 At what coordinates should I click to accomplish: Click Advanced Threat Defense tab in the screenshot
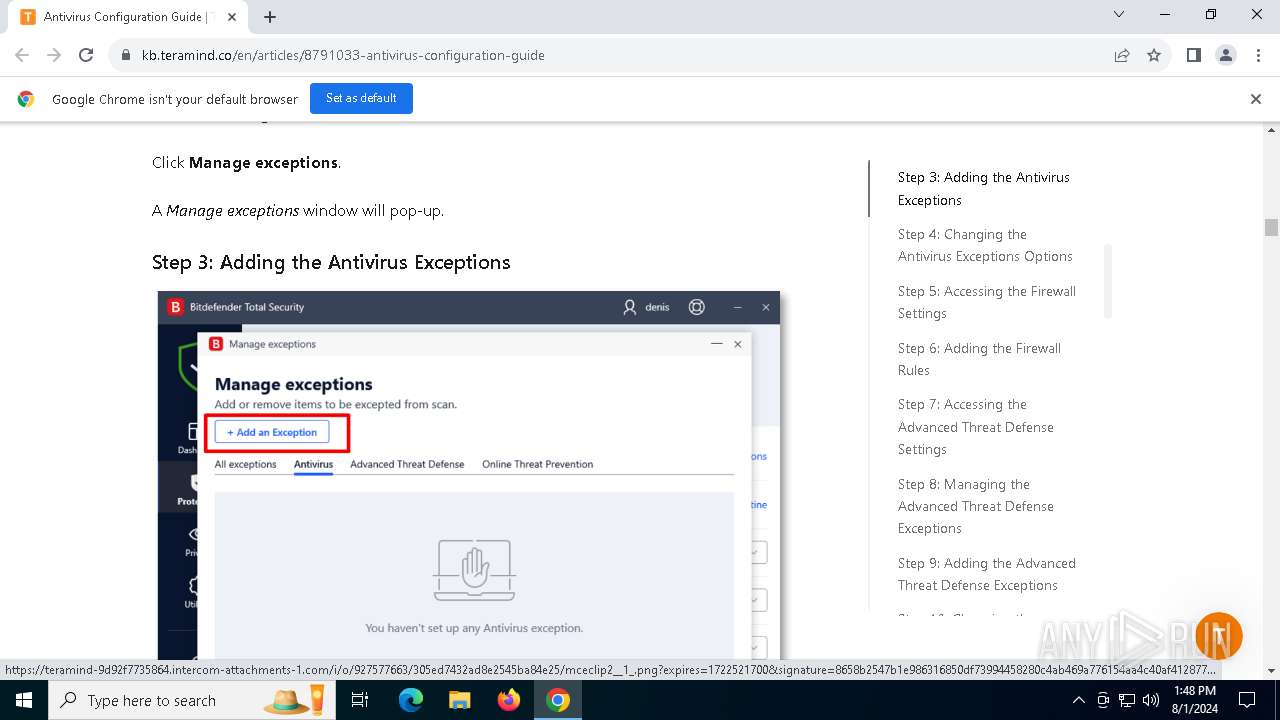[407, 464]
